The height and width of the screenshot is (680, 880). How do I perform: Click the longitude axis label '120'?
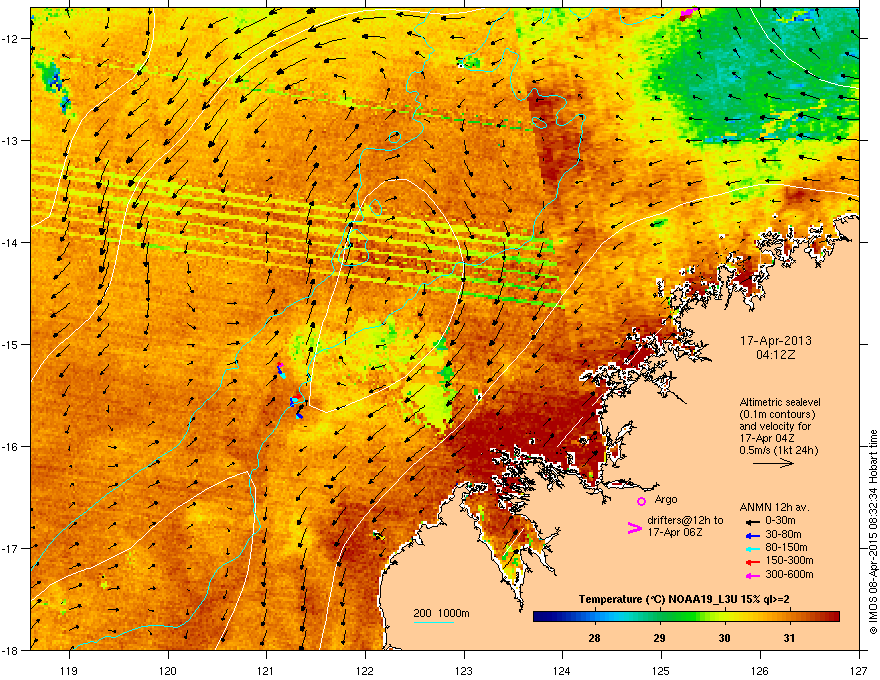(x=168, y=670)
